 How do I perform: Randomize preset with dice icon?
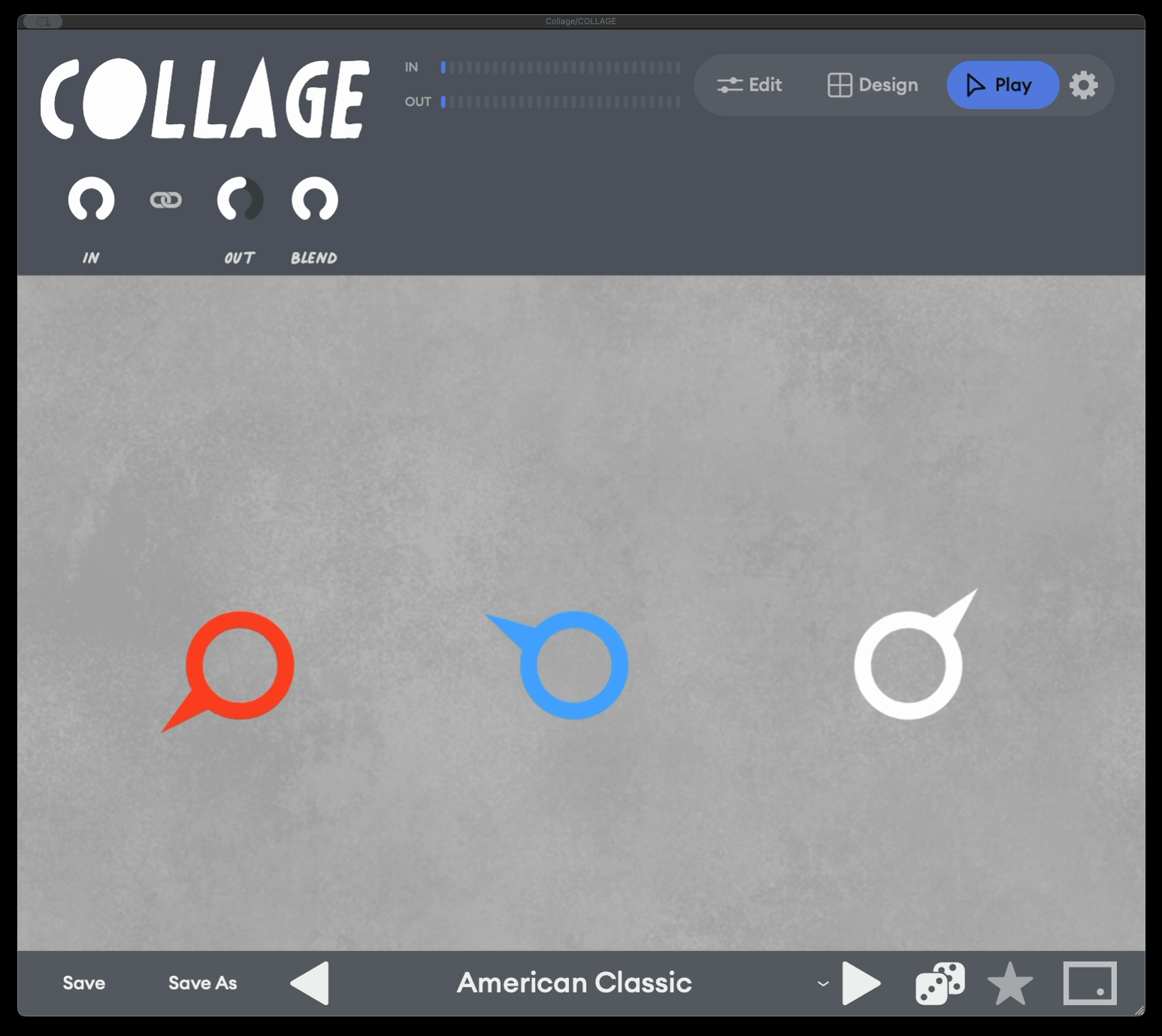tap(940, 983)
